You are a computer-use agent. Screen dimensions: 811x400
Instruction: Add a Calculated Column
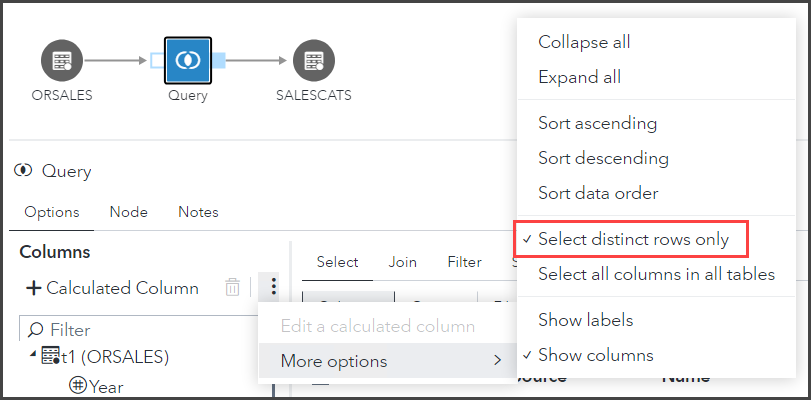(x=112, y=288)
